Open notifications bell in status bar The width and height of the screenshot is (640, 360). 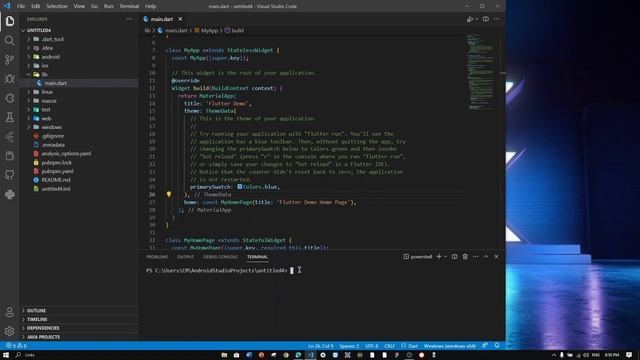point(497,345)
